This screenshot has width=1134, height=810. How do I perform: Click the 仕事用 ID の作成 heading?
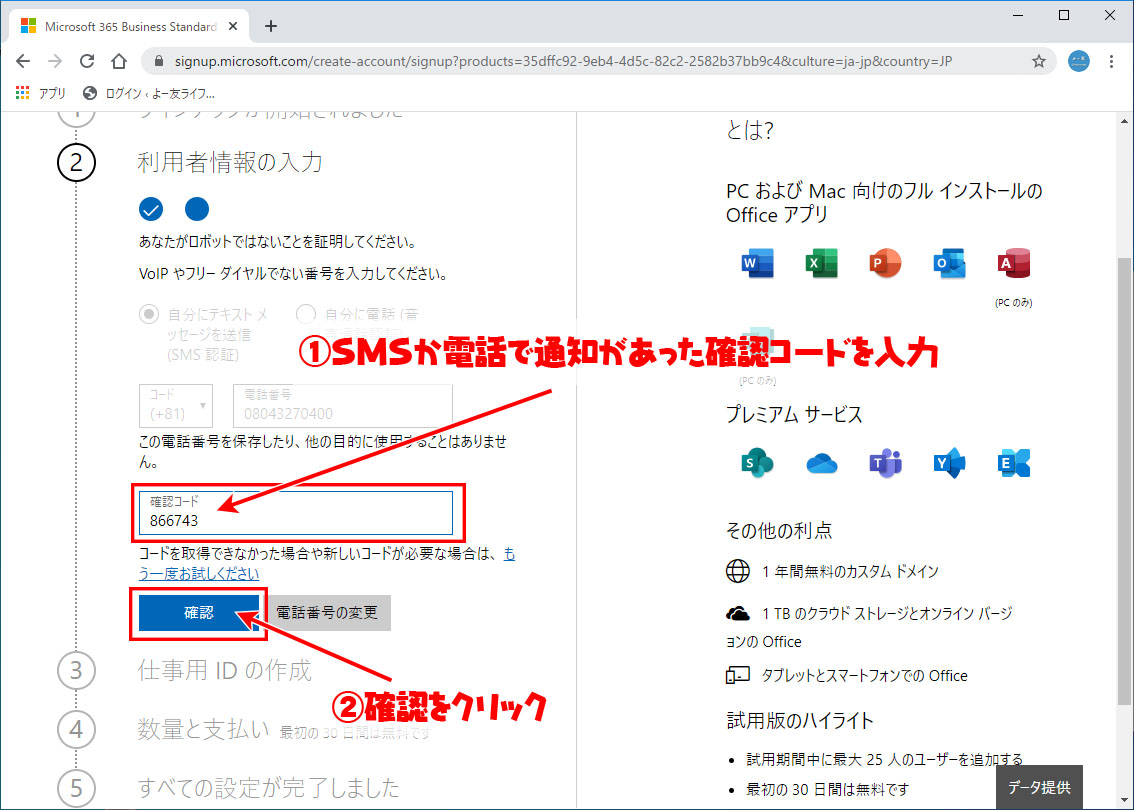(224, 670)
